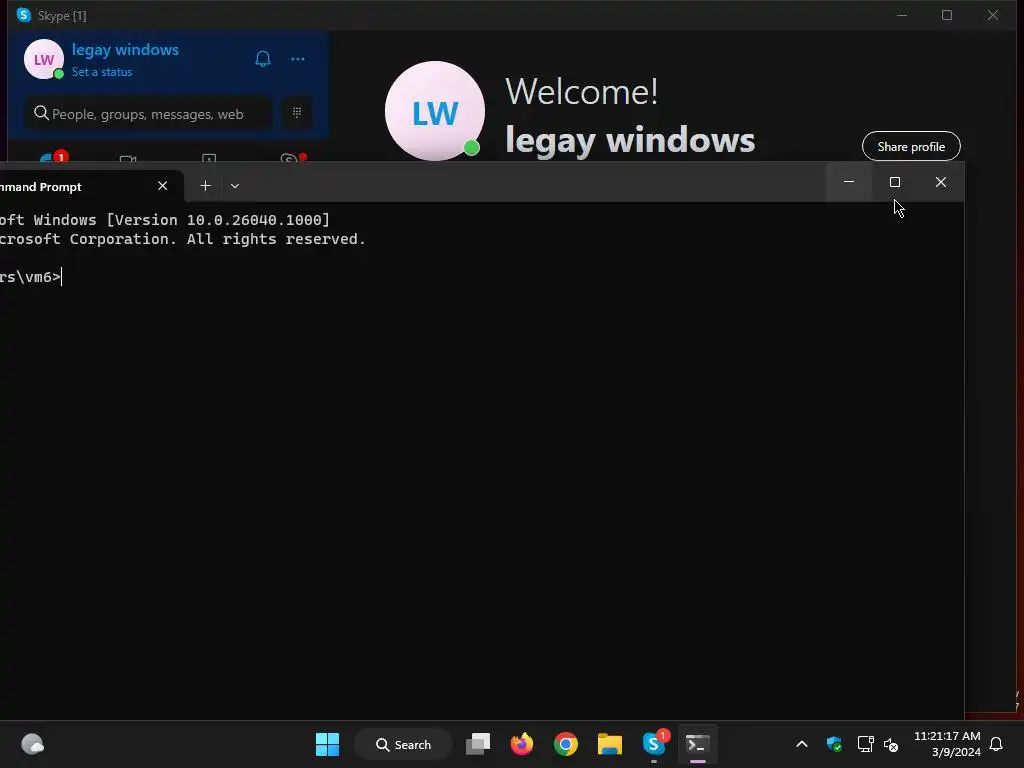Image resolution: width=1024 pixels, height=768 pixels.
Task: Open File Explorer from taskbar
Action: pyautogui.click(x=610, y=744)
